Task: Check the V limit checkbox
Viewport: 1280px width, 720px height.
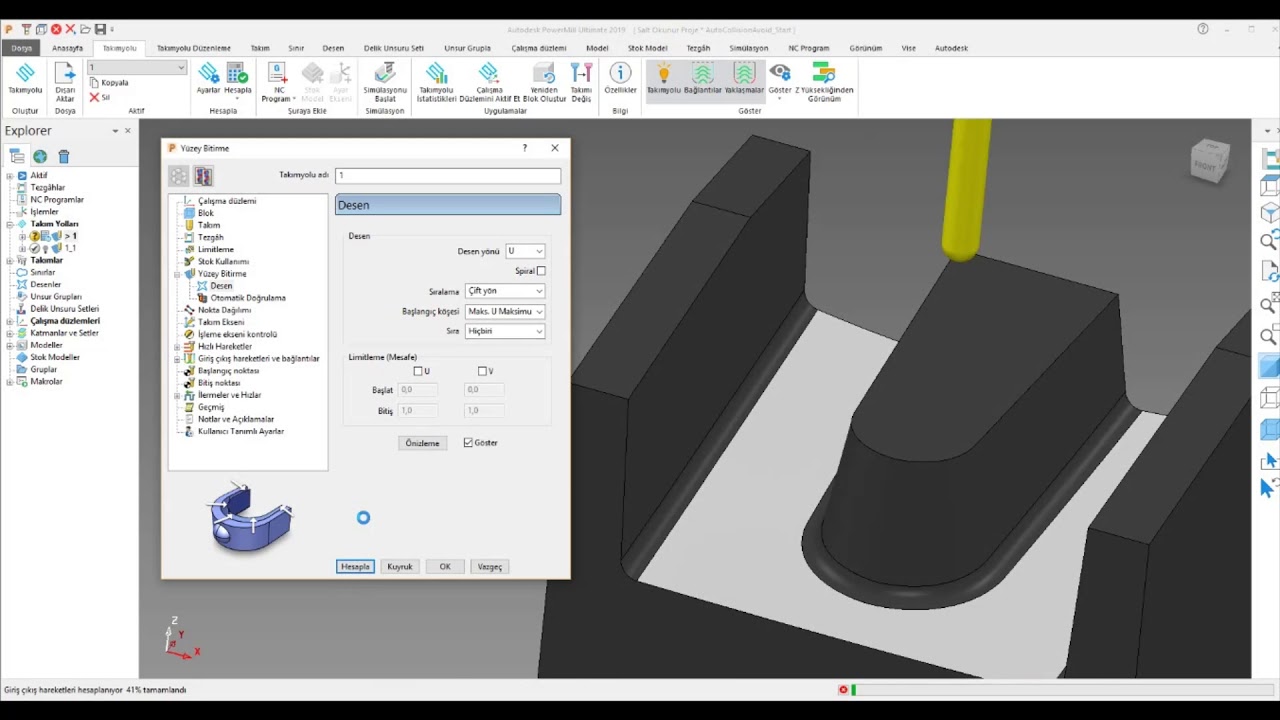Action: pos(482,371)
